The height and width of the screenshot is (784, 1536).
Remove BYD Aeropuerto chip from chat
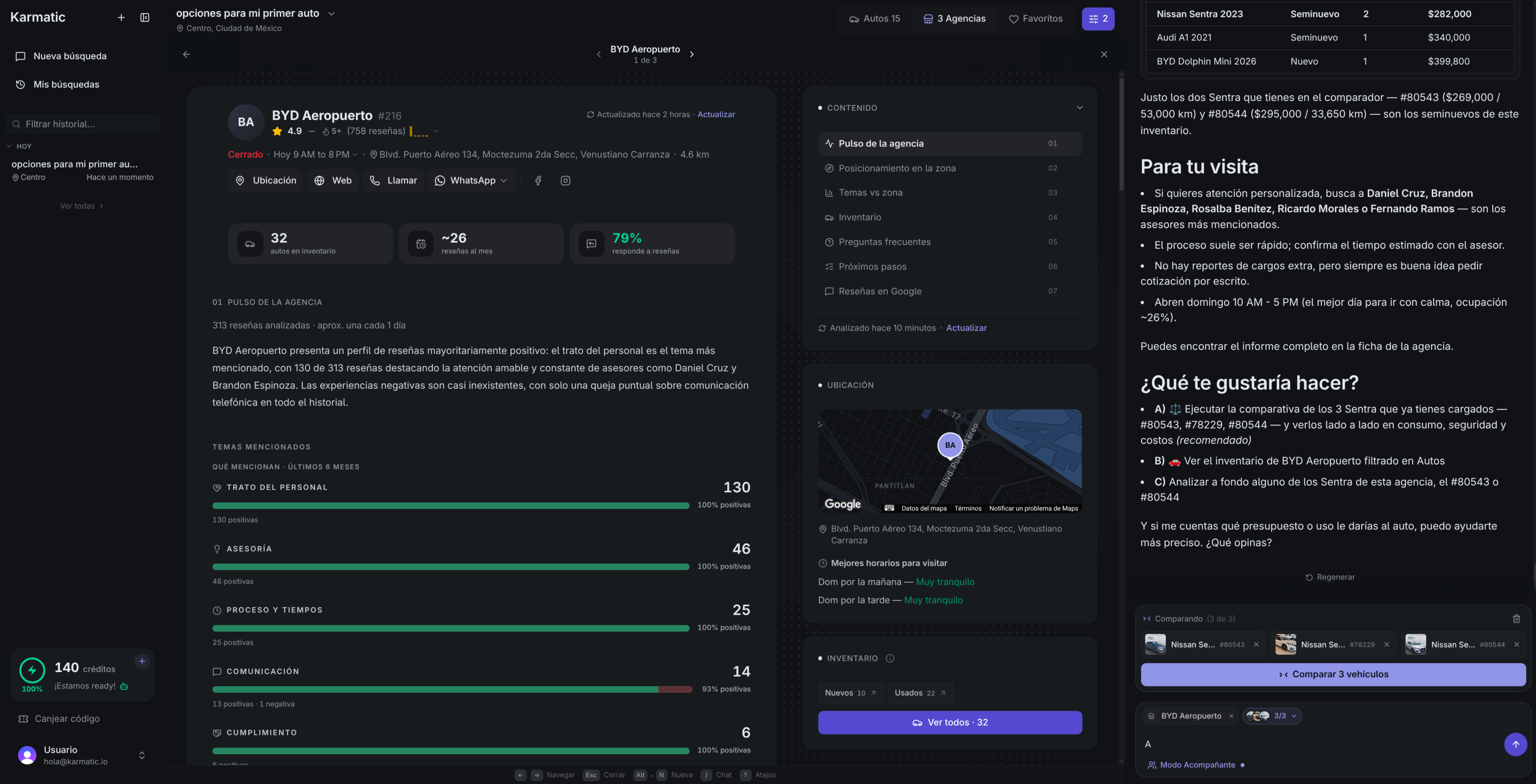tap(1231, 716)
